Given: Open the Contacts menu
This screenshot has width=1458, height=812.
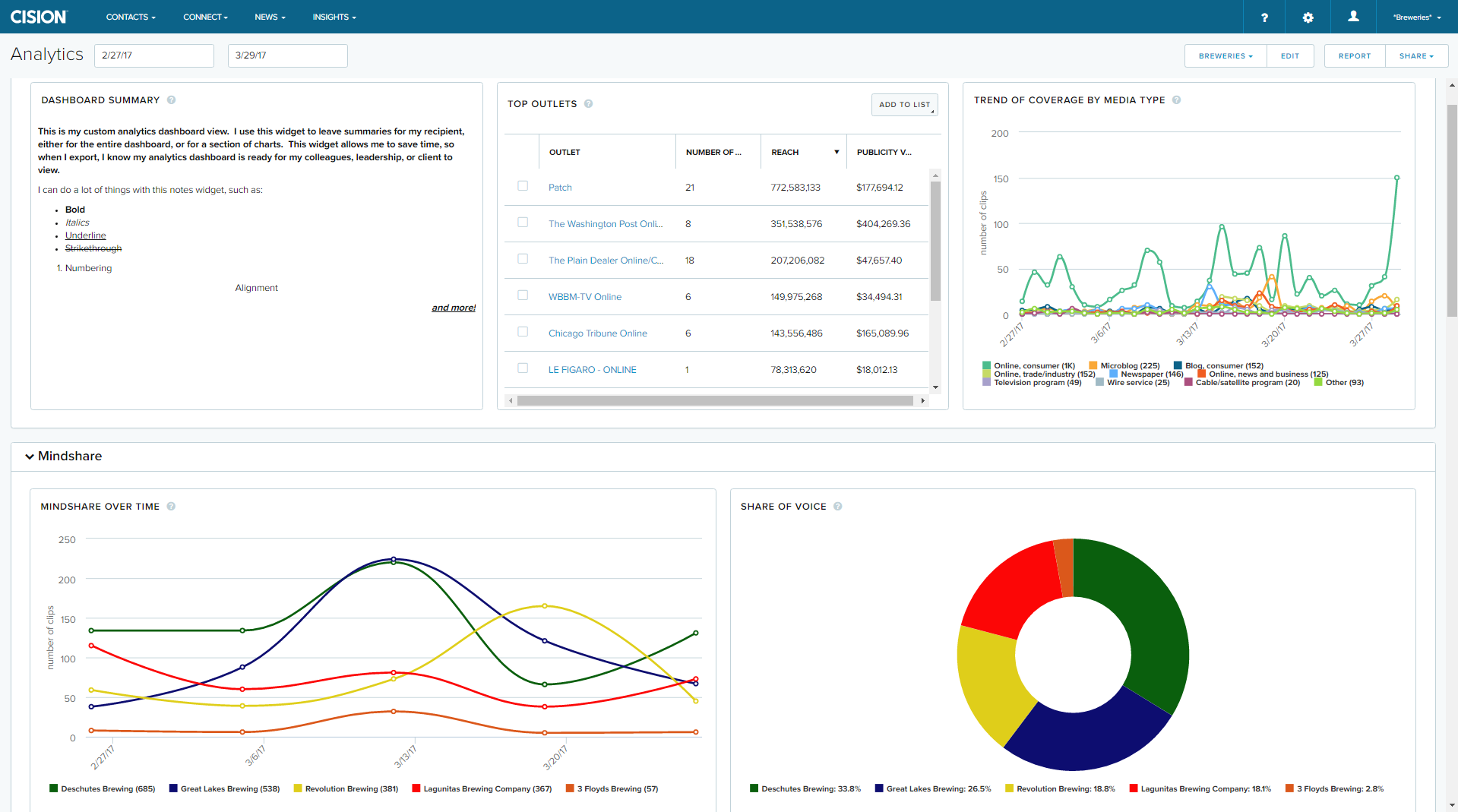Looking at the screenshot, I should [x=131, y=17].
